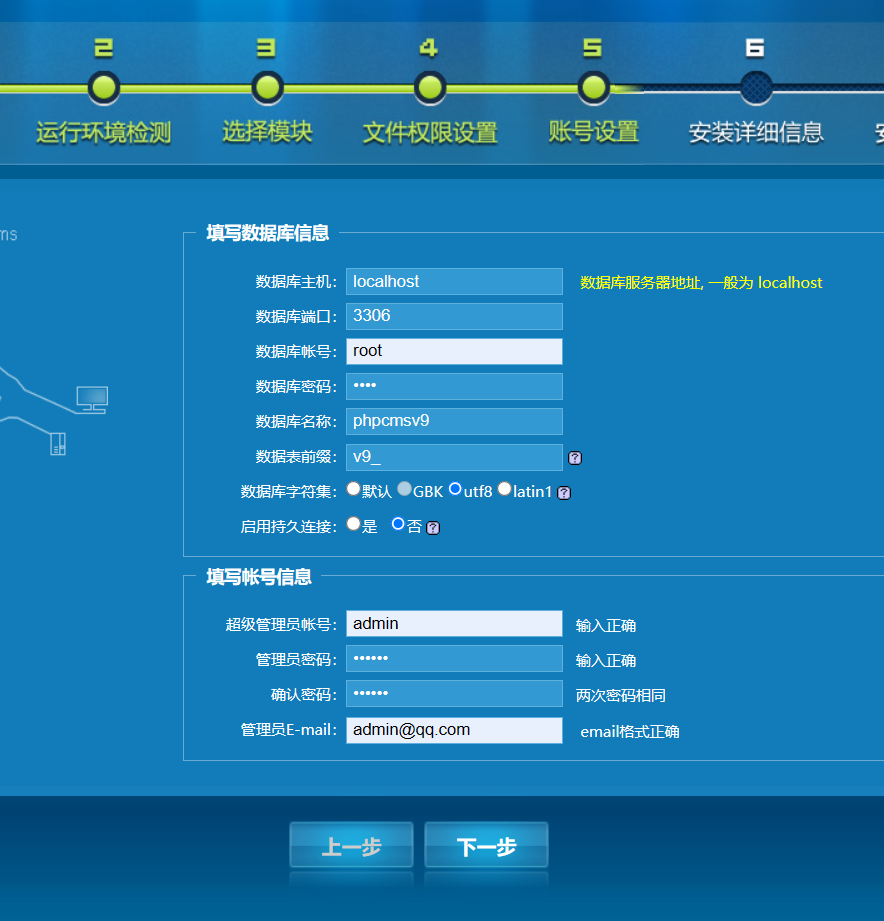Click the 管理员E-mail input field
Screen dimensions: 884x921
(x=453, y=730)
